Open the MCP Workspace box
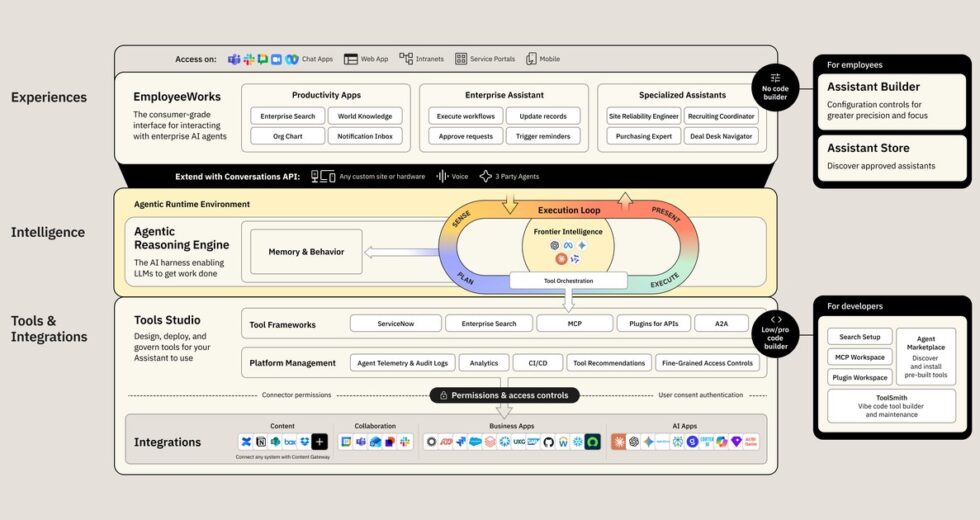Image resolution: width=980 pixels, height=520 pixels. coord(859,357)
